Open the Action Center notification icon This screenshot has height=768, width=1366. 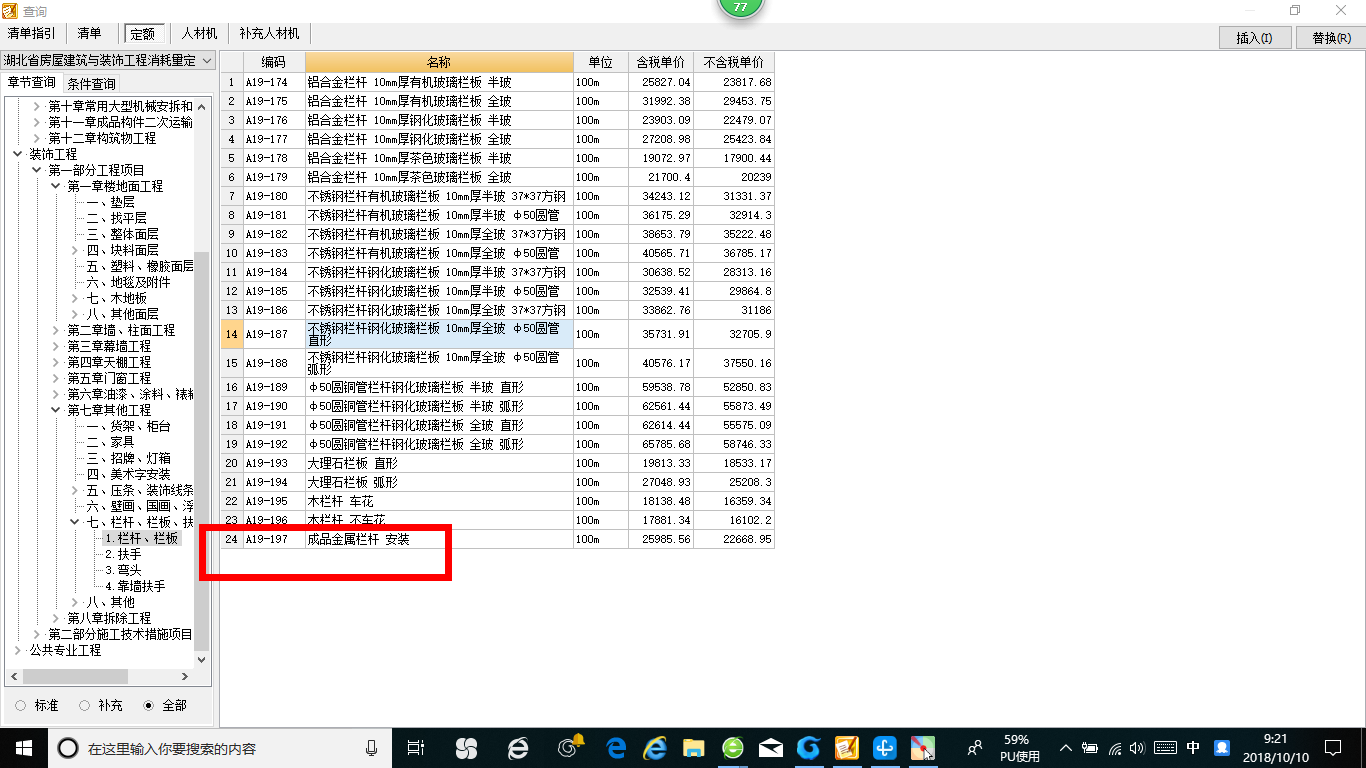pyautogui.click(x=1332, y=747)
